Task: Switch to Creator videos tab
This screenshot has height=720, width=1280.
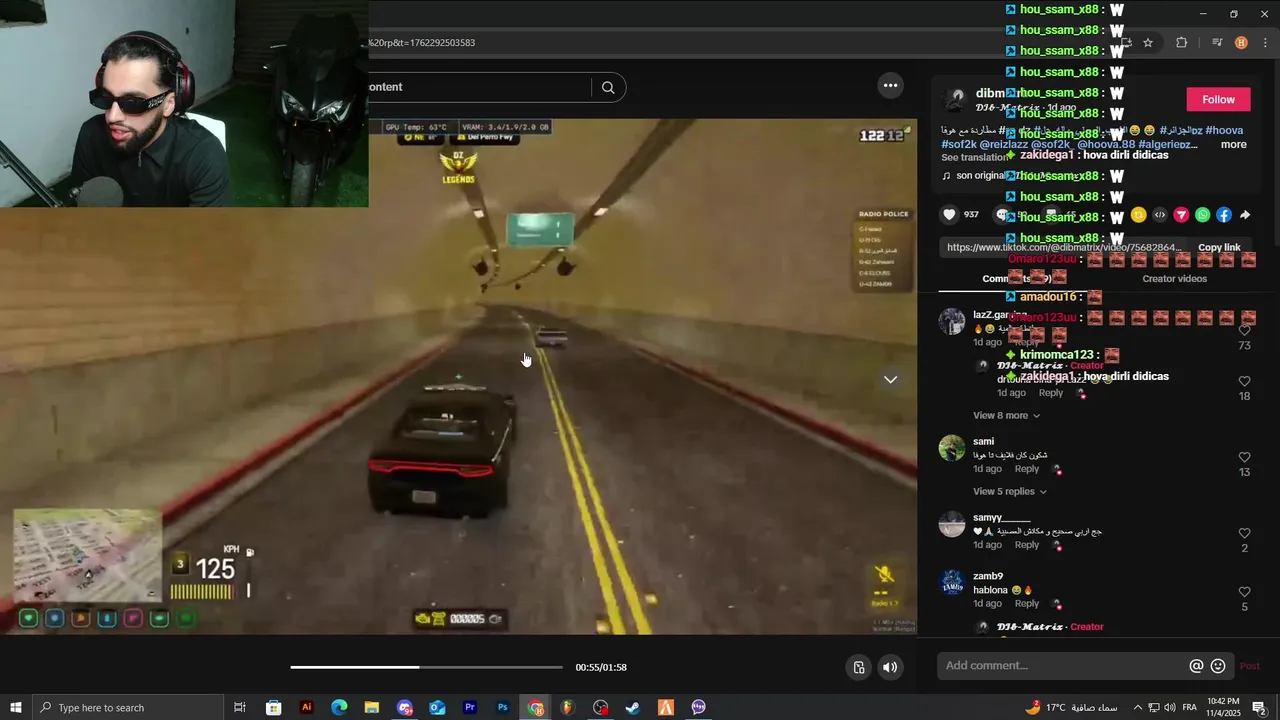Action: 1174,279
